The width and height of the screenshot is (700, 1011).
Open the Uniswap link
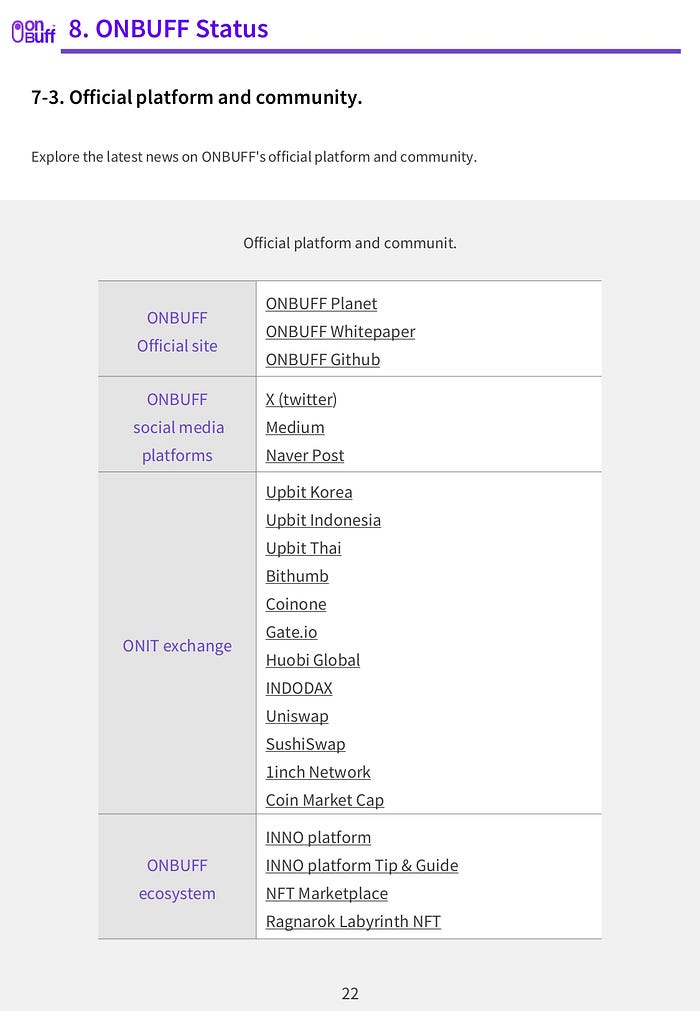click(297, 716)
